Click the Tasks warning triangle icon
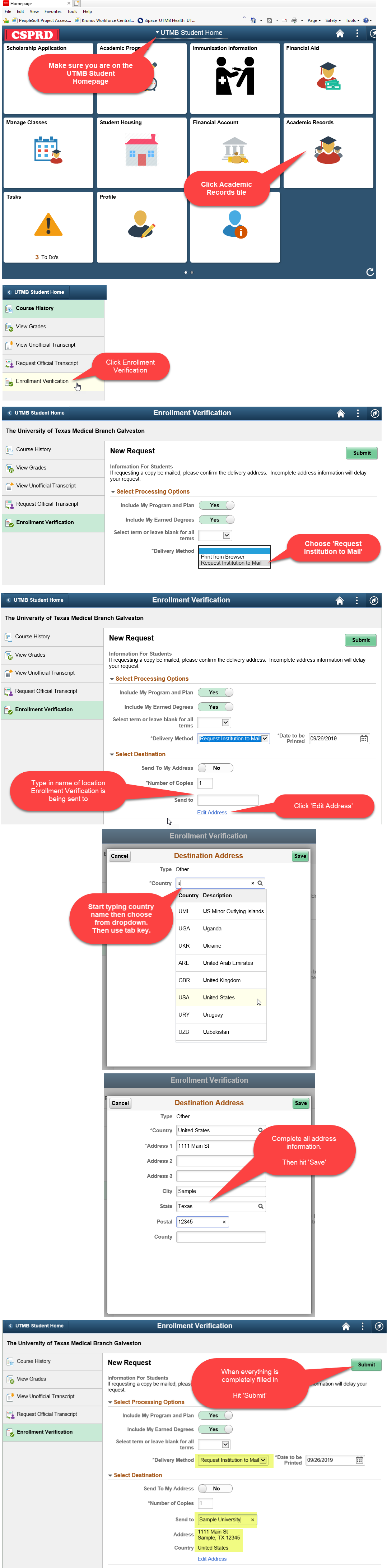 (x=48, y=225)
